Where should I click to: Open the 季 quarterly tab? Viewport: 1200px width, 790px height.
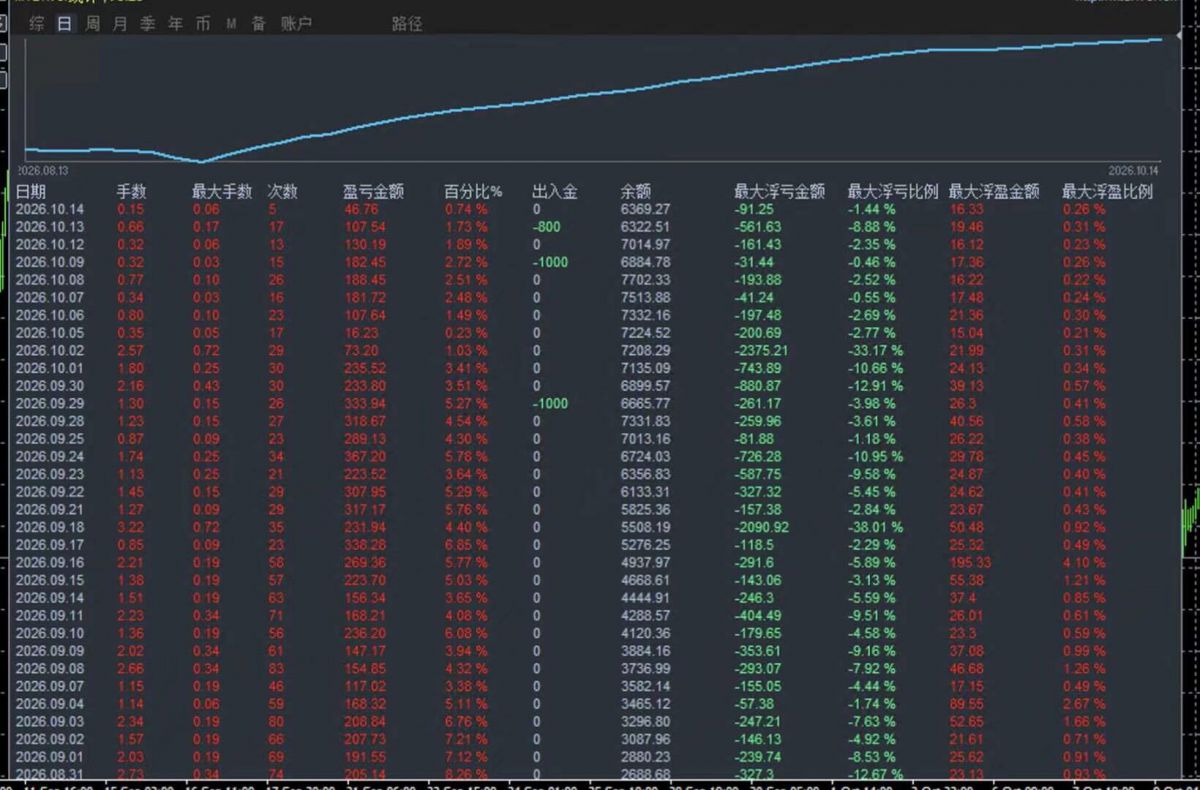point(148,24)
